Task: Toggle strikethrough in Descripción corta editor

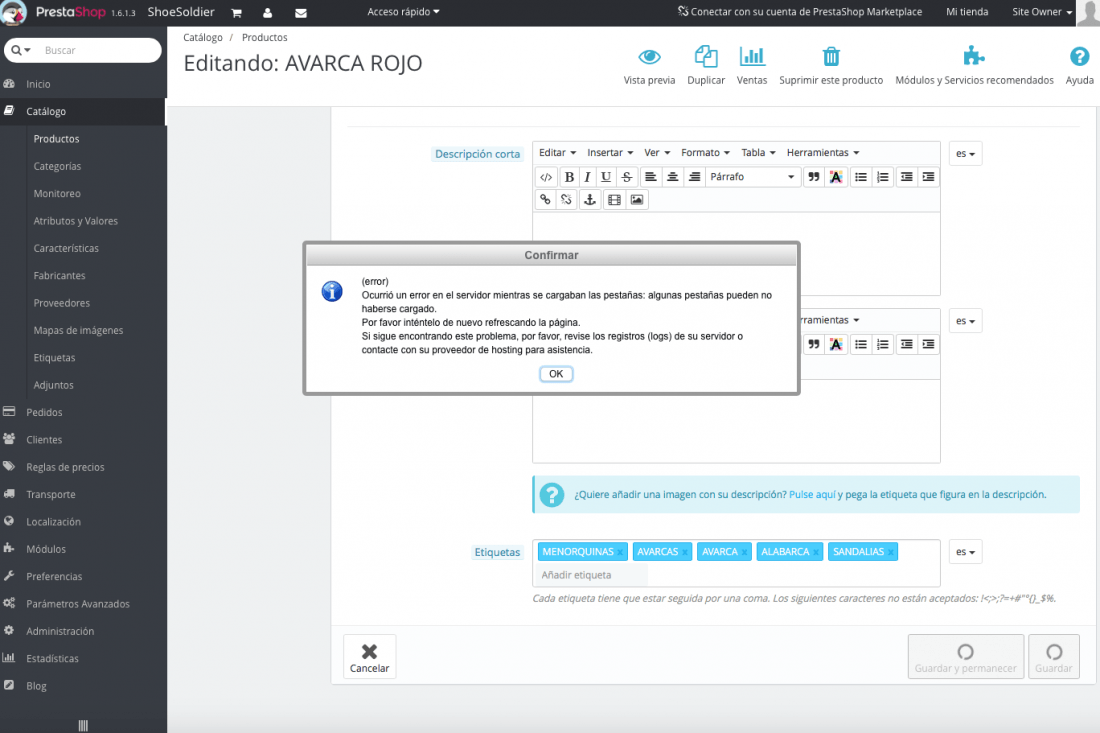Action: (x=626, y=177)
